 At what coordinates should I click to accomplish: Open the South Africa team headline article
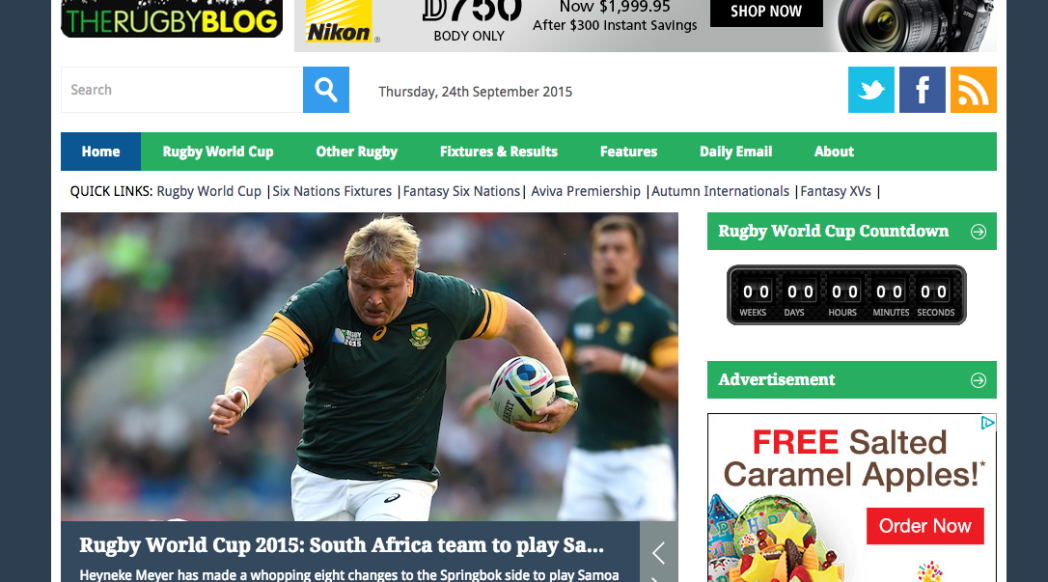[342, 545]
